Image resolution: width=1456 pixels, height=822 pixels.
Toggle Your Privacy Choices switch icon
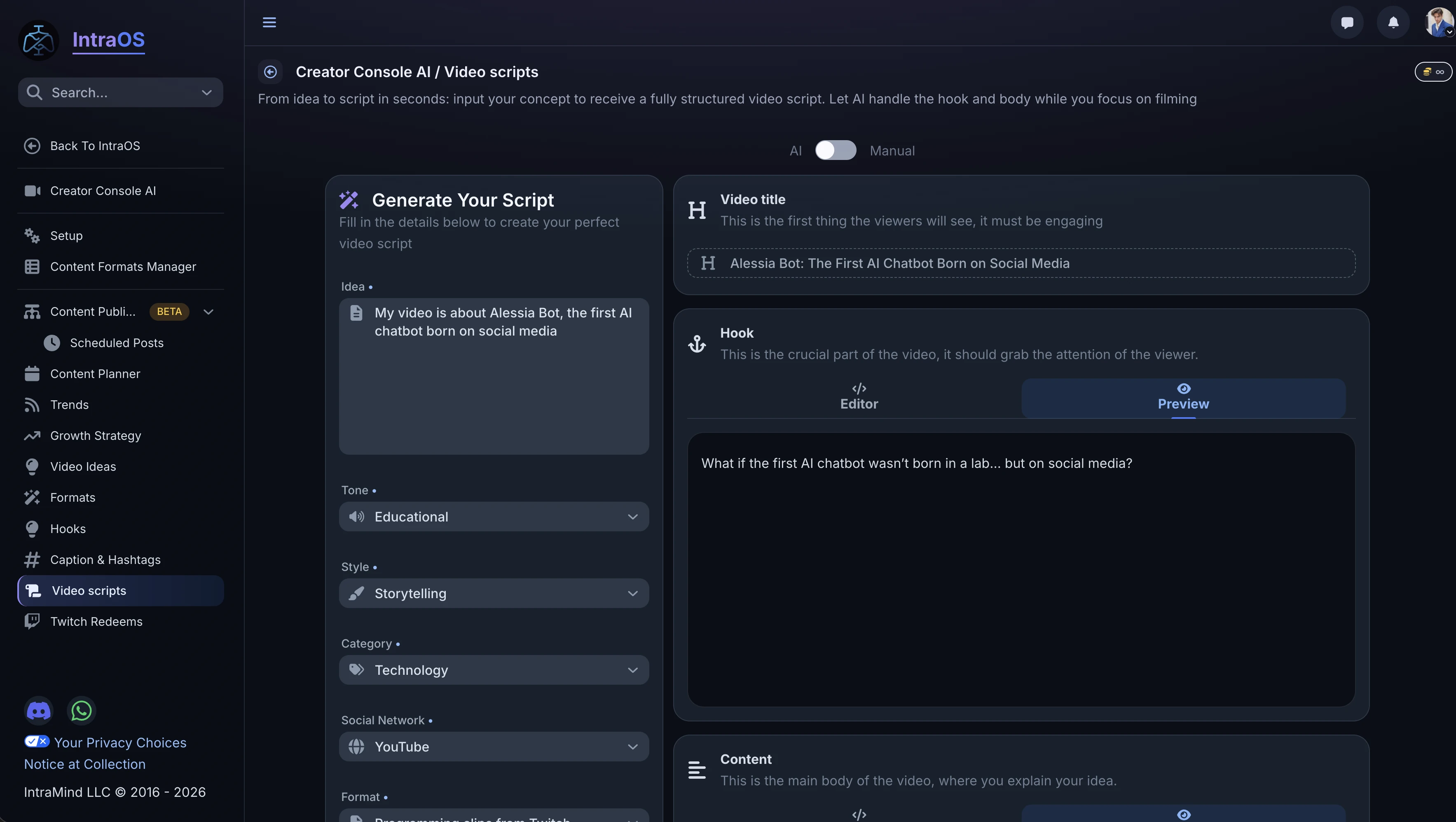37,741
